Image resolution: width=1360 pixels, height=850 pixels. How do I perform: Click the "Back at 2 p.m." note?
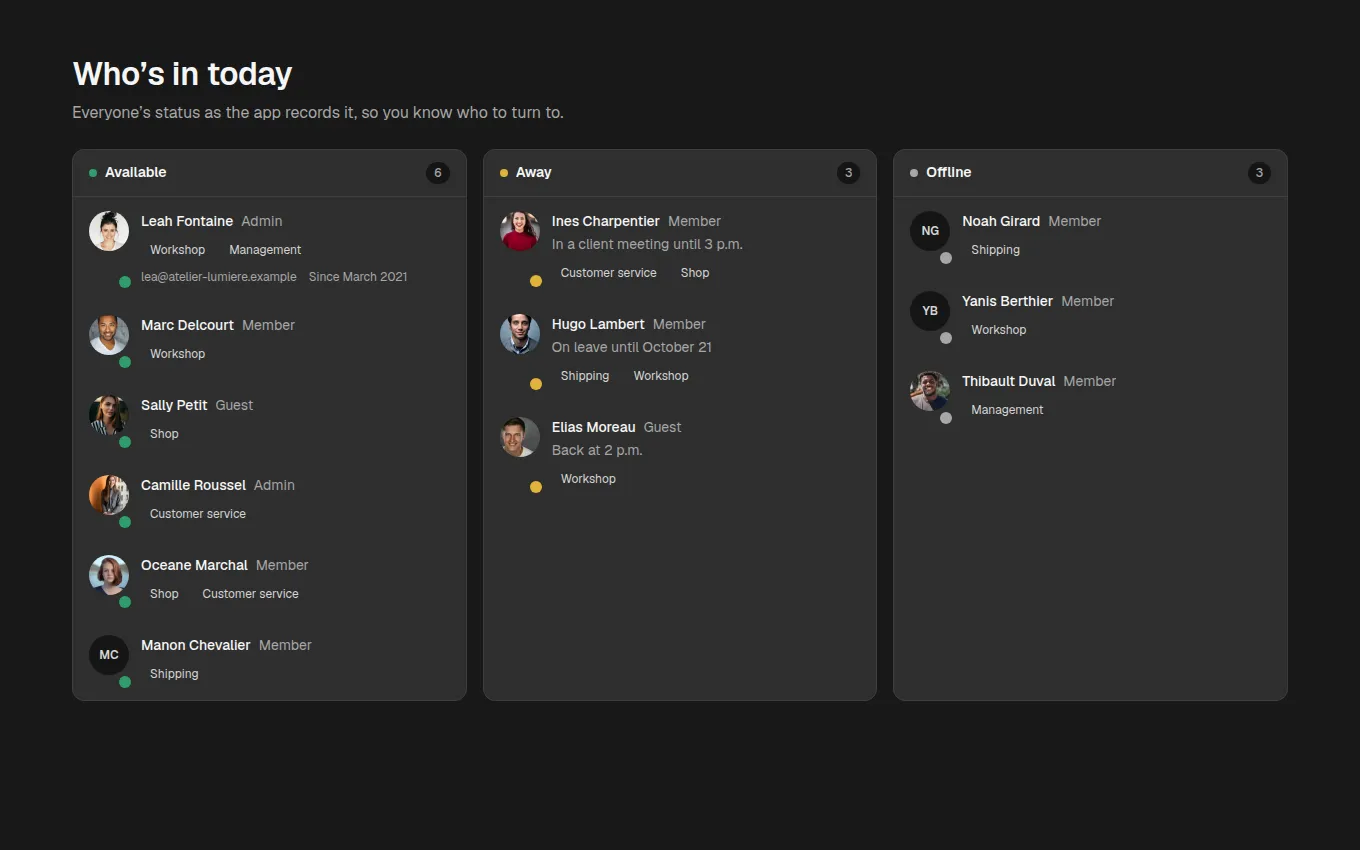tap(597, 450)
